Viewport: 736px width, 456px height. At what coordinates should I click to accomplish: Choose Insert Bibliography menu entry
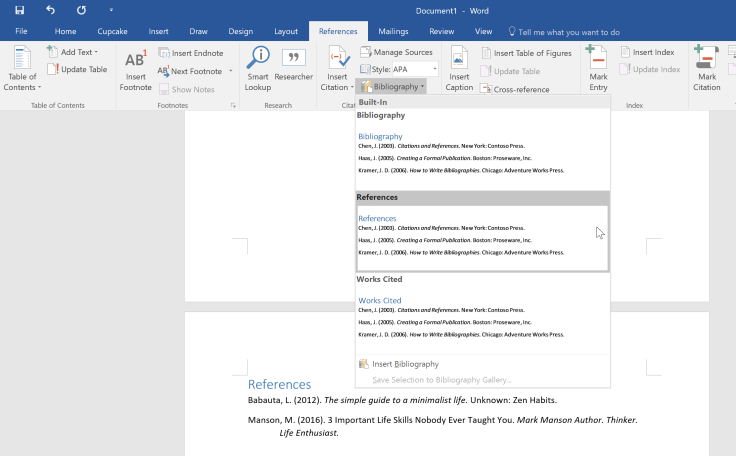tap(405, 364)
